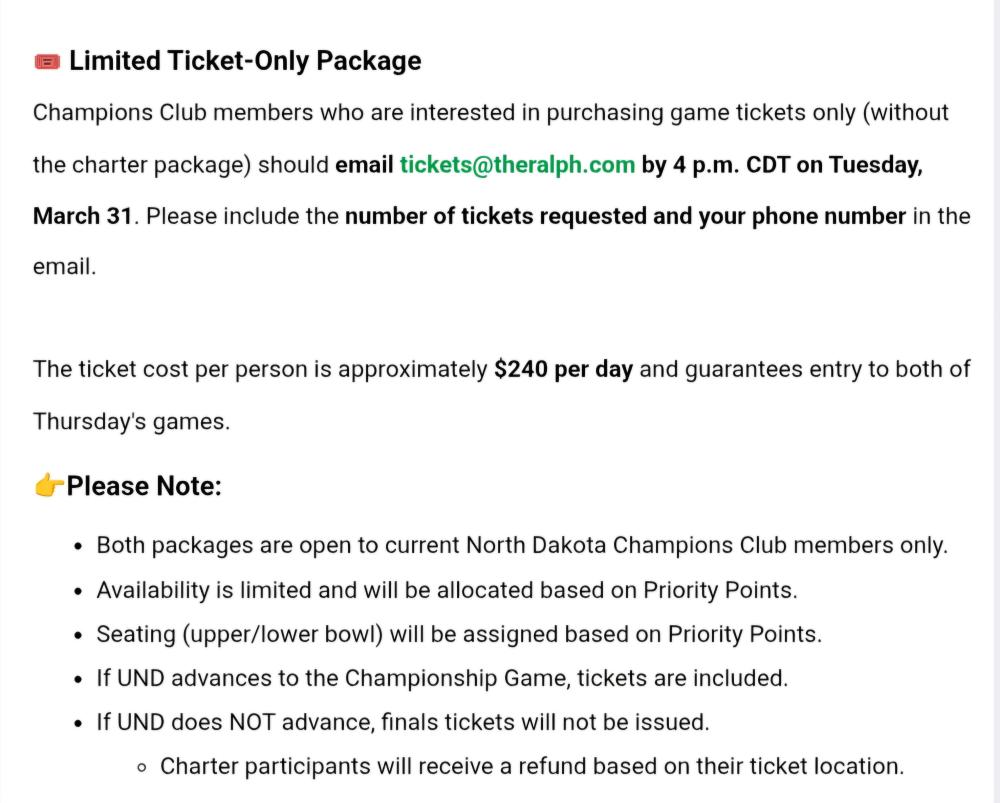Click the Please Note: heading
The height and width of the screenshot is (803, 1000).
[x=144, y=487]
